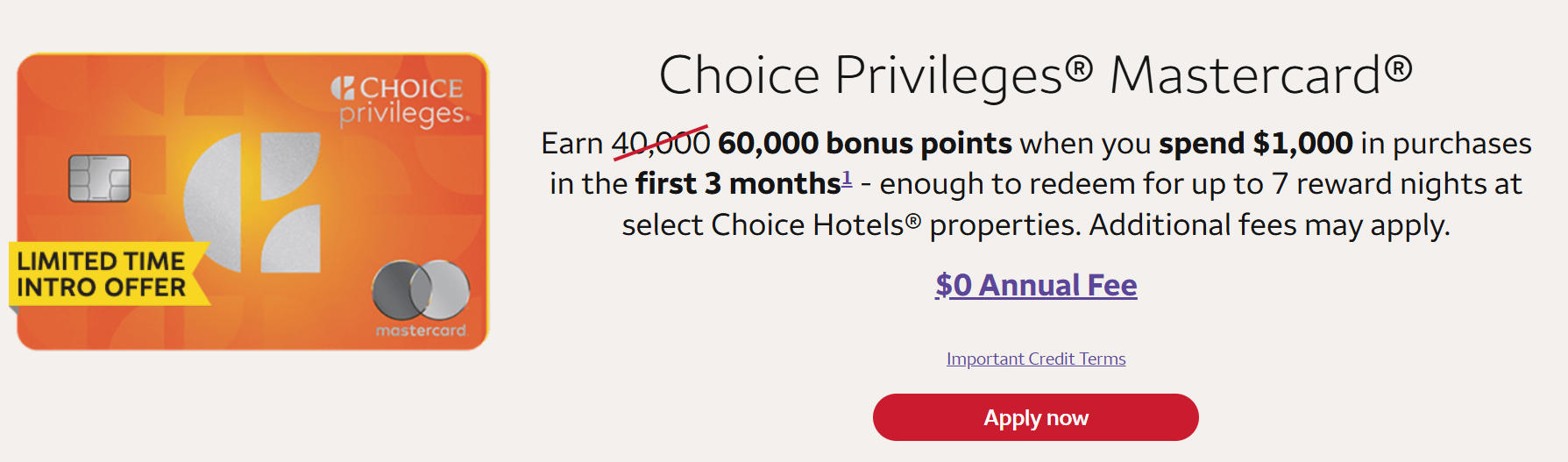This screenshot has height=462, width=1568.
Task: Click the bold first 3 months text
Action: point(738,184)
